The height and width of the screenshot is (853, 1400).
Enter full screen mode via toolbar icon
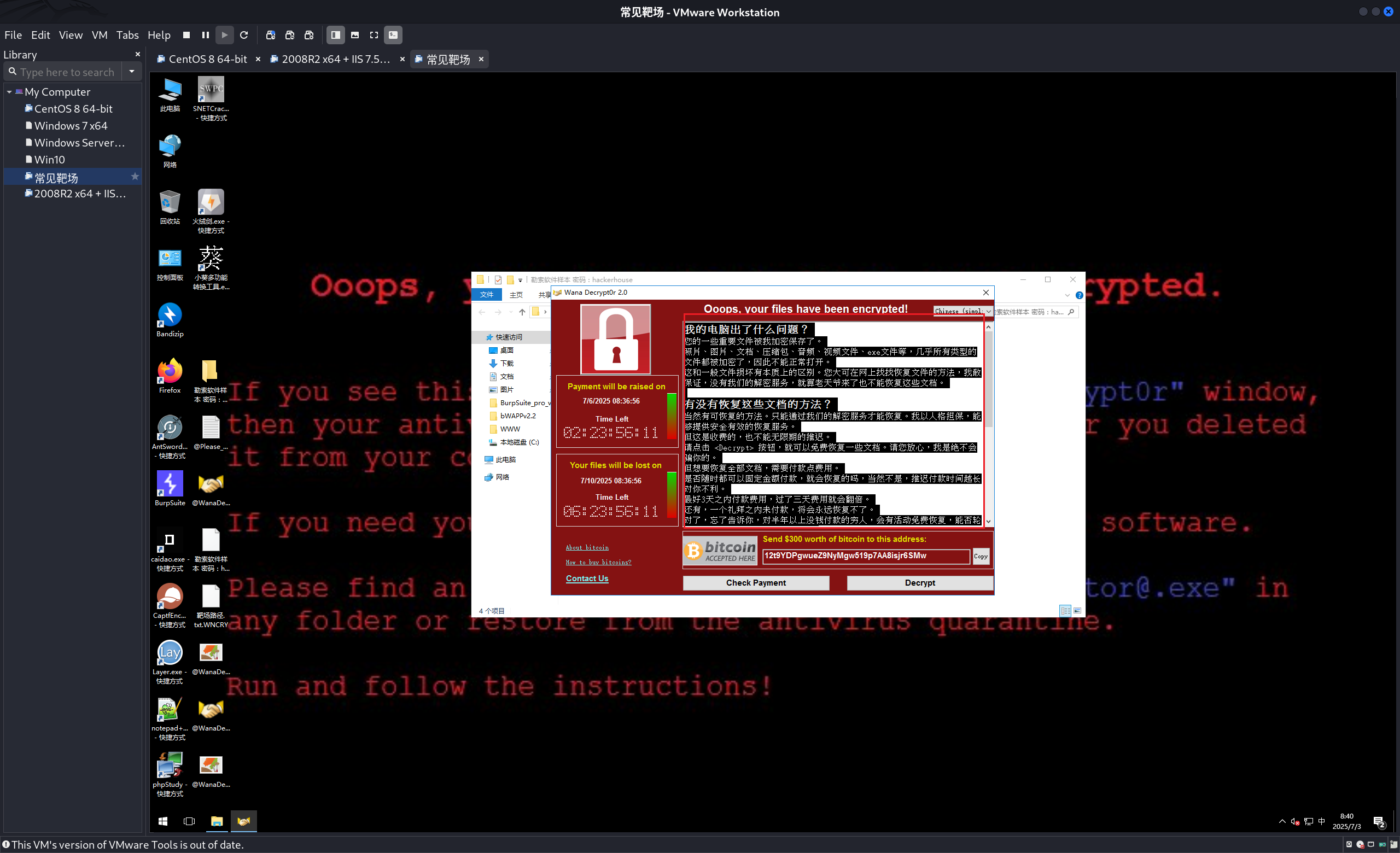[x=374, y=35]
